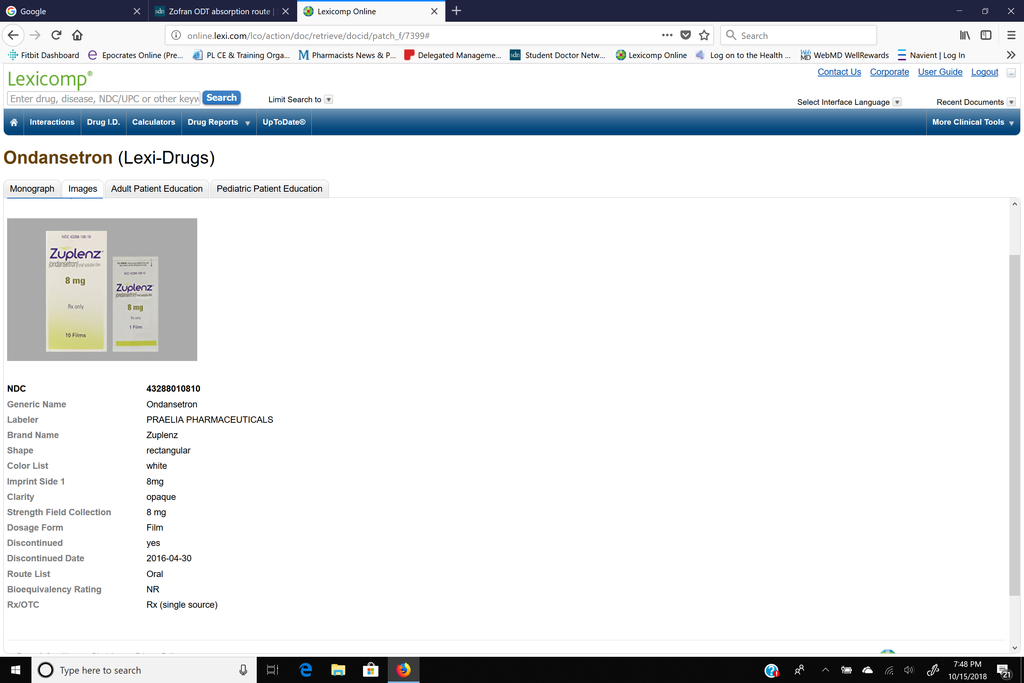Open the Student Doctor Network bookmark

point(558,55)
